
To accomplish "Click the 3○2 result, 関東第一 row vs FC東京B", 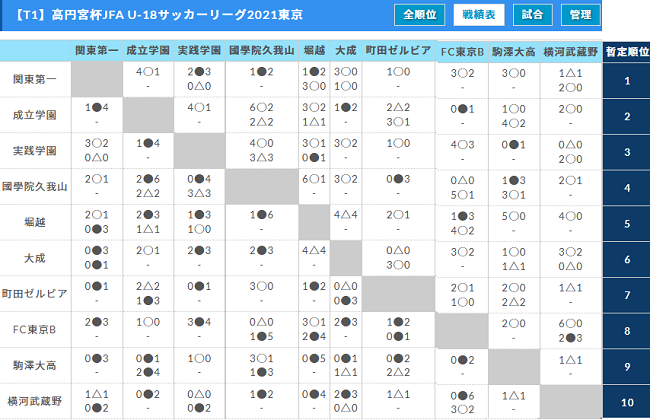I will click(462, 73).
